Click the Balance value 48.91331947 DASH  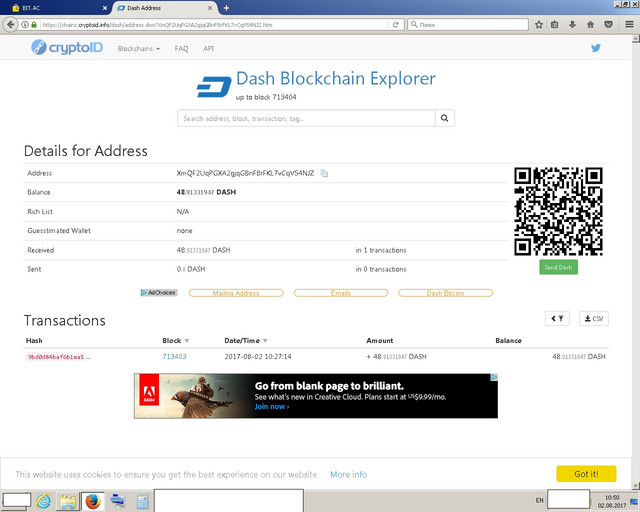(206, 192)
